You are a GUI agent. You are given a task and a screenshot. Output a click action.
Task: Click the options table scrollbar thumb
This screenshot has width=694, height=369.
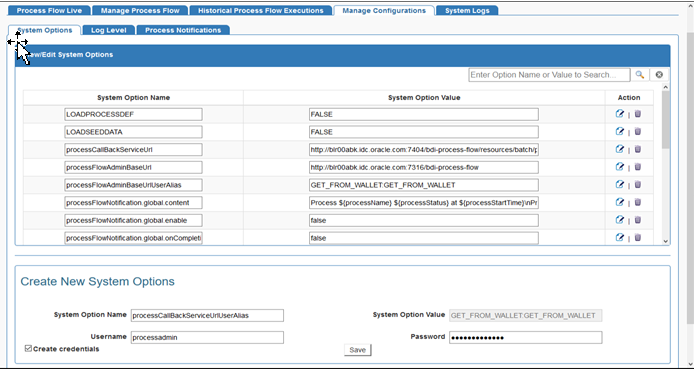click(x=666, y=119)
